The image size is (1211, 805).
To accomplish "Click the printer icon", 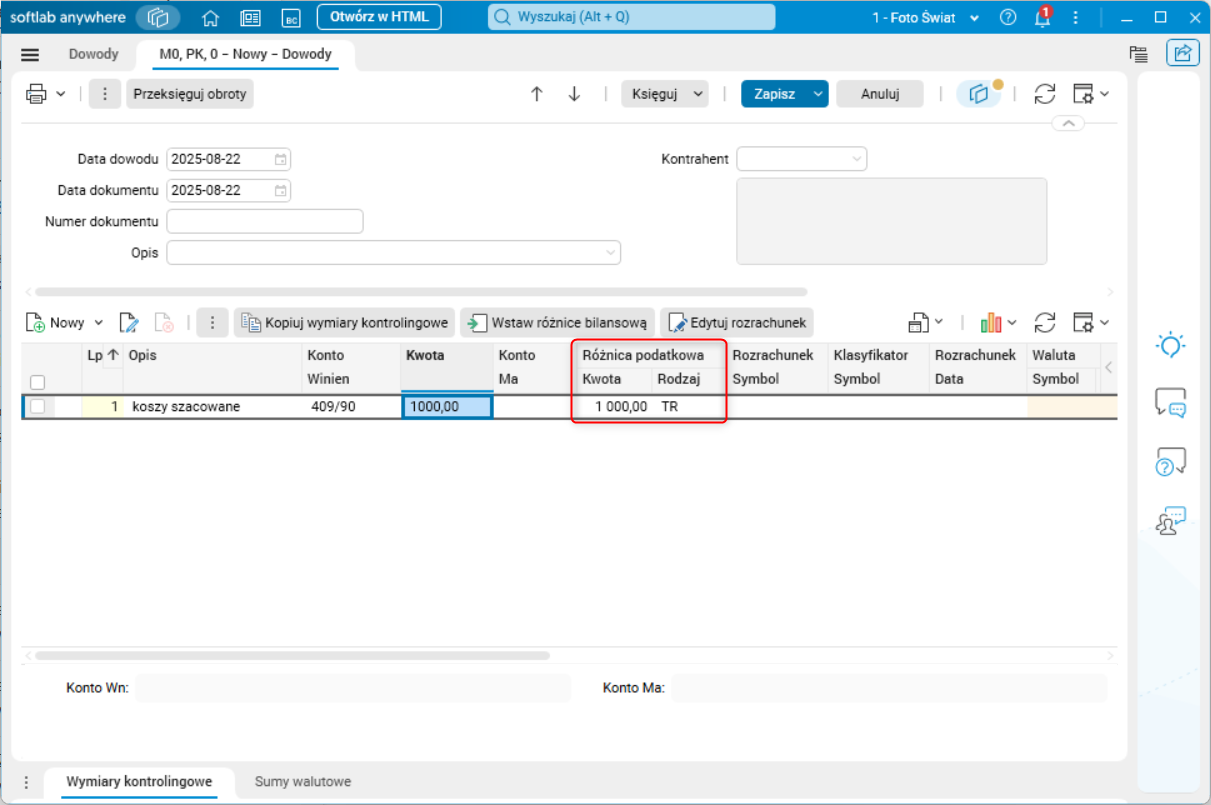I will (x=37, y=94).
